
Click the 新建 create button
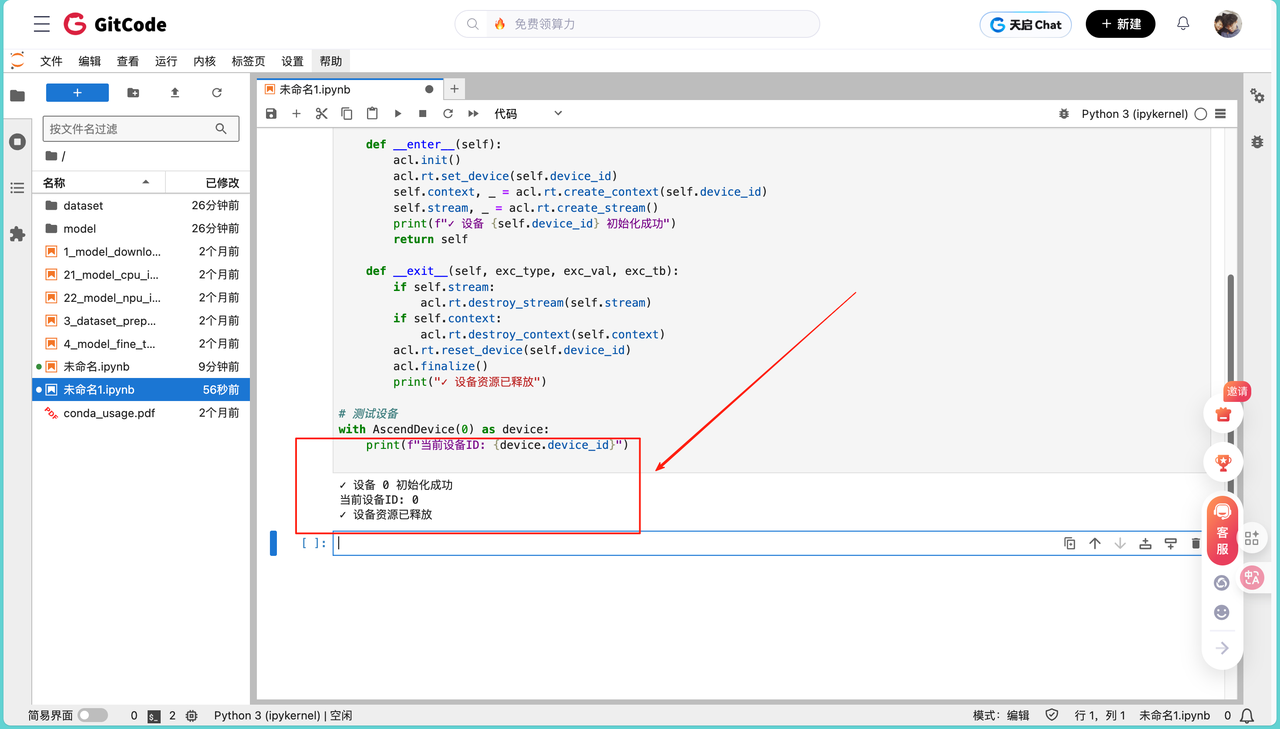[x=1120, y=24]
